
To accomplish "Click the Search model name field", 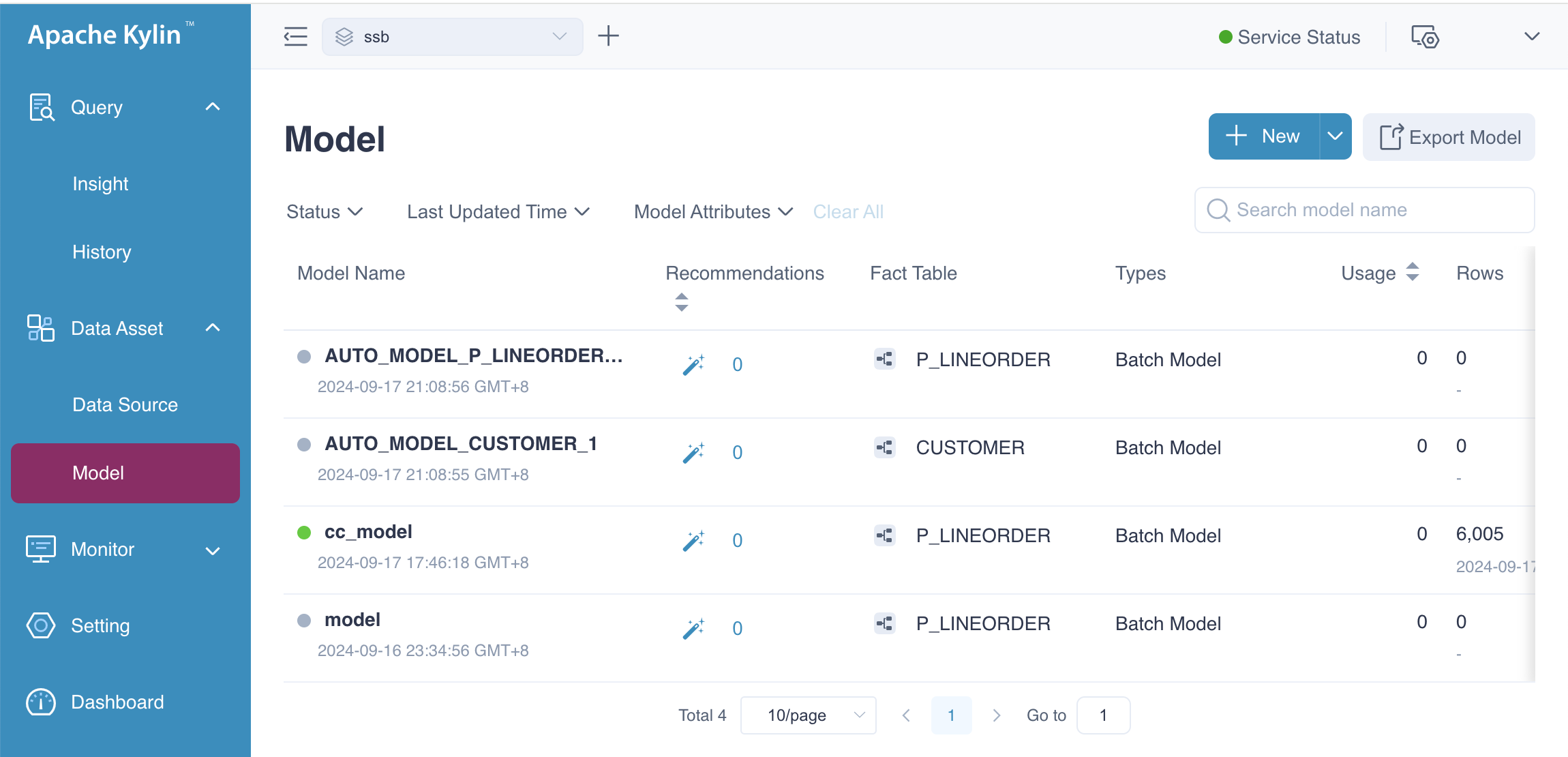I will point(1364,210).
